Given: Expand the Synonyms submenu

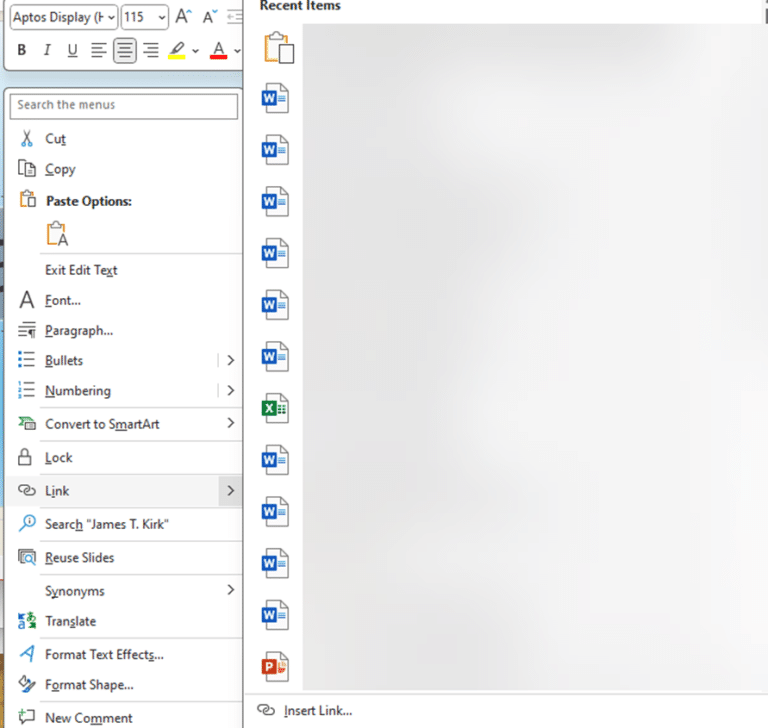Looking at the screenshot, I should (x=124, y=591).
